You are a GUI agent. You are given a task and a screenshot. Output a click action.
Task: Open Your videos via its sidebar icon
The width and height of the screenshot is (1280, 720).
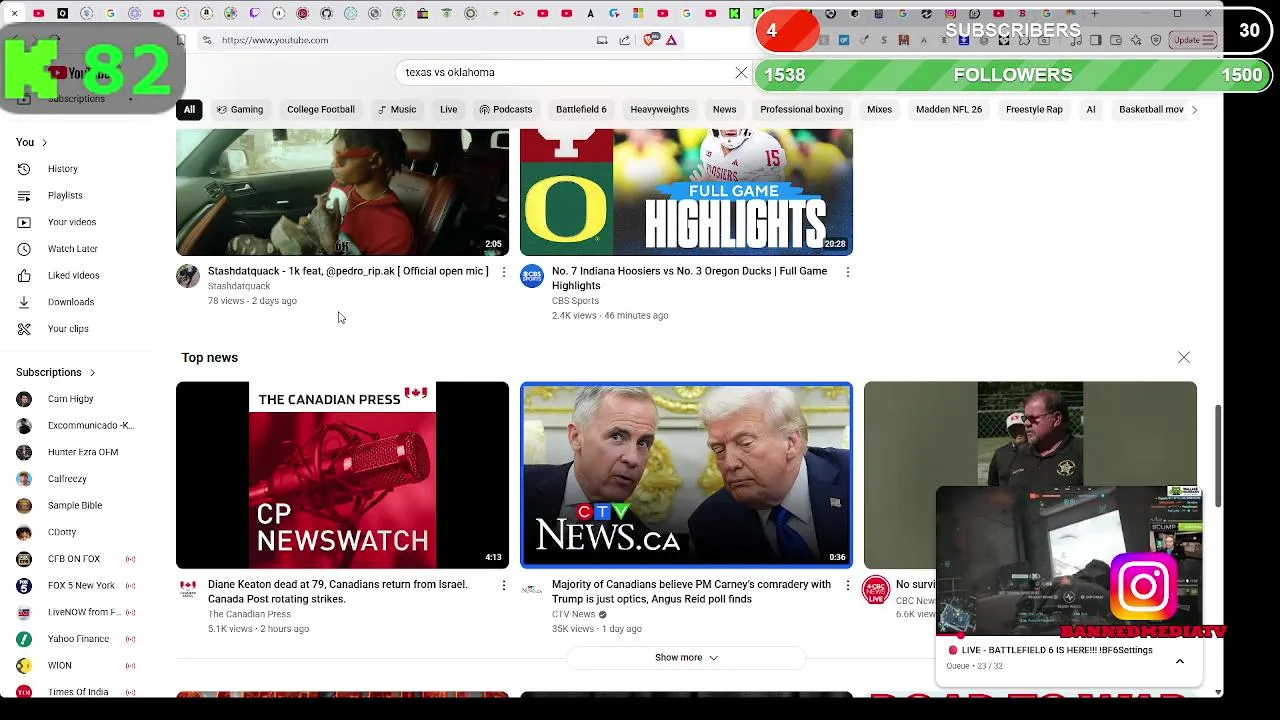click(x=24, y=222)
